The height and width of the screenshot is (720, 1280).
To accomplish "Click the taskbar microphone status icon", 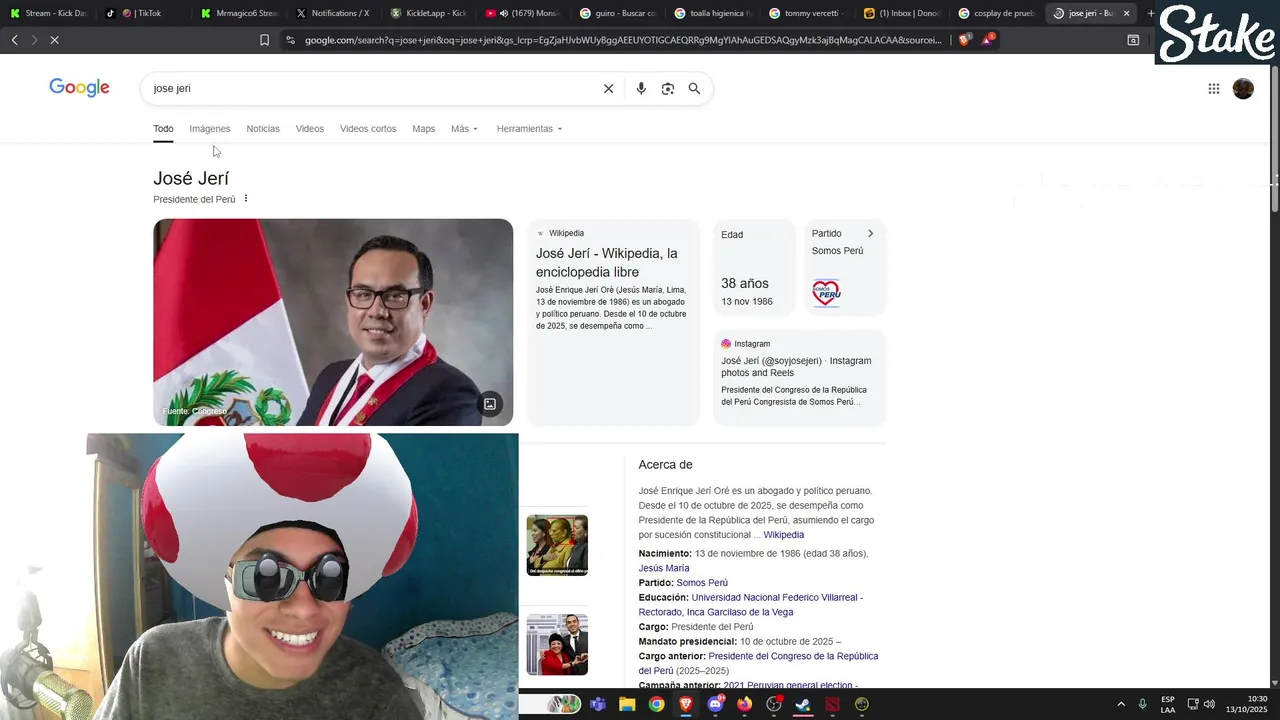I will tap(1143, 704).
